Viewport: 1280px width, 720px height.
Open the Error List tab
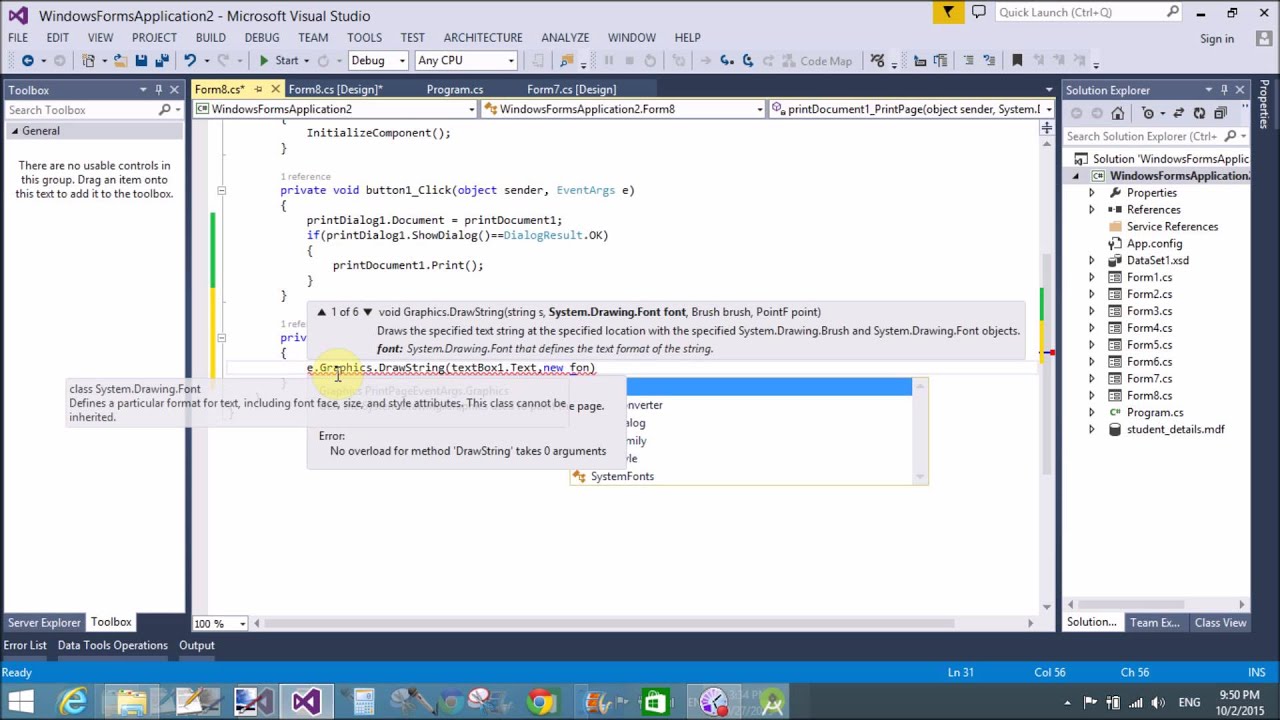(x=25, y=646)
